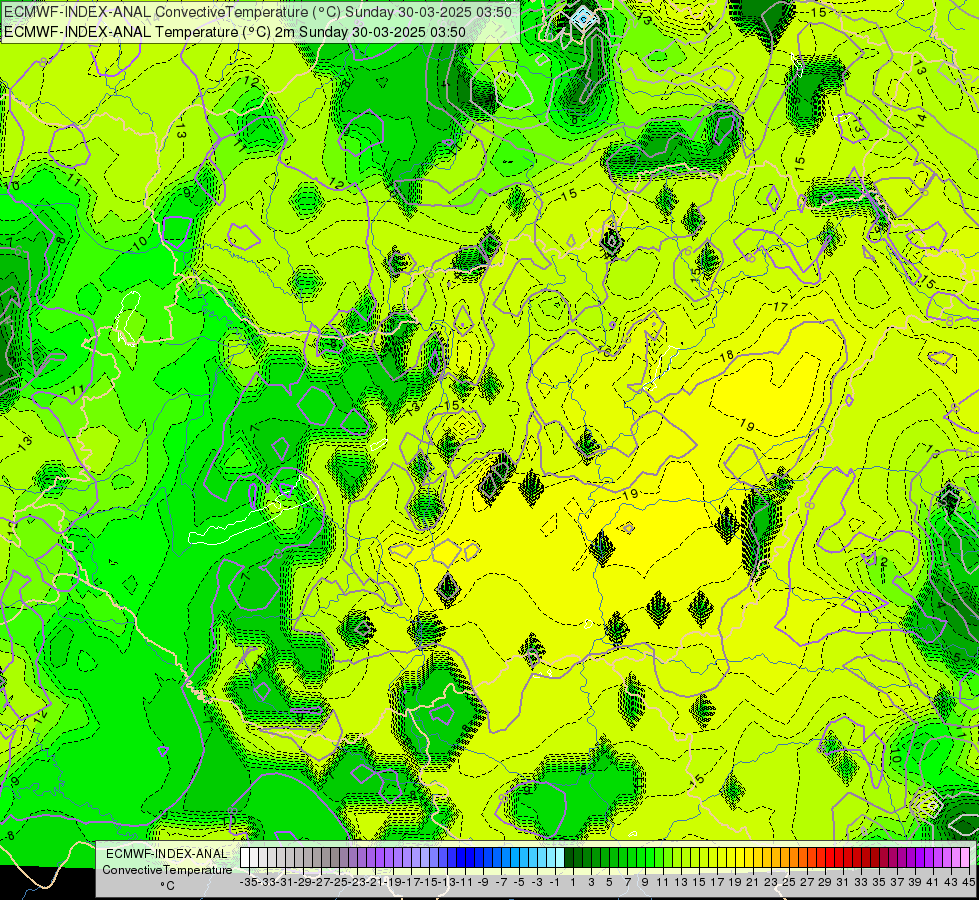Screen dimensions: 979x900
Task: Click the '43' legend tick label
Action: click(x=951, y=883)
